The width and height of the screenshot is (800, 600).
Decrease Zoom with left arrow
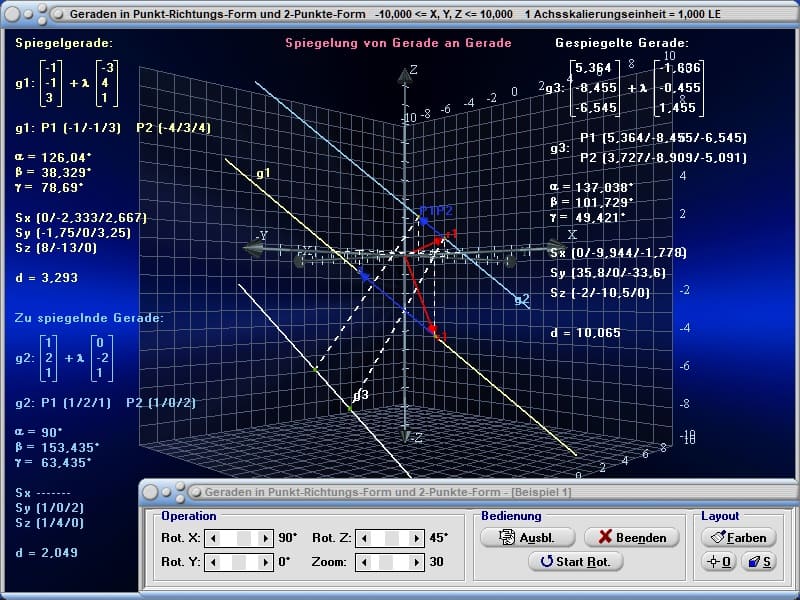[x=364, y=562]
